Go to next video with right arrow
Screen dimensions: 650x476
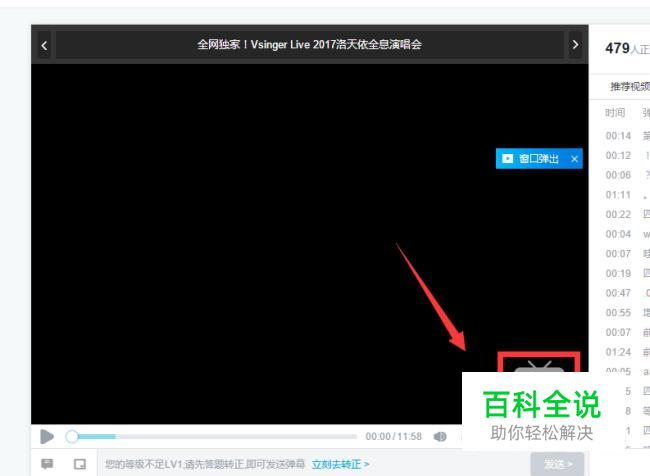575,45
